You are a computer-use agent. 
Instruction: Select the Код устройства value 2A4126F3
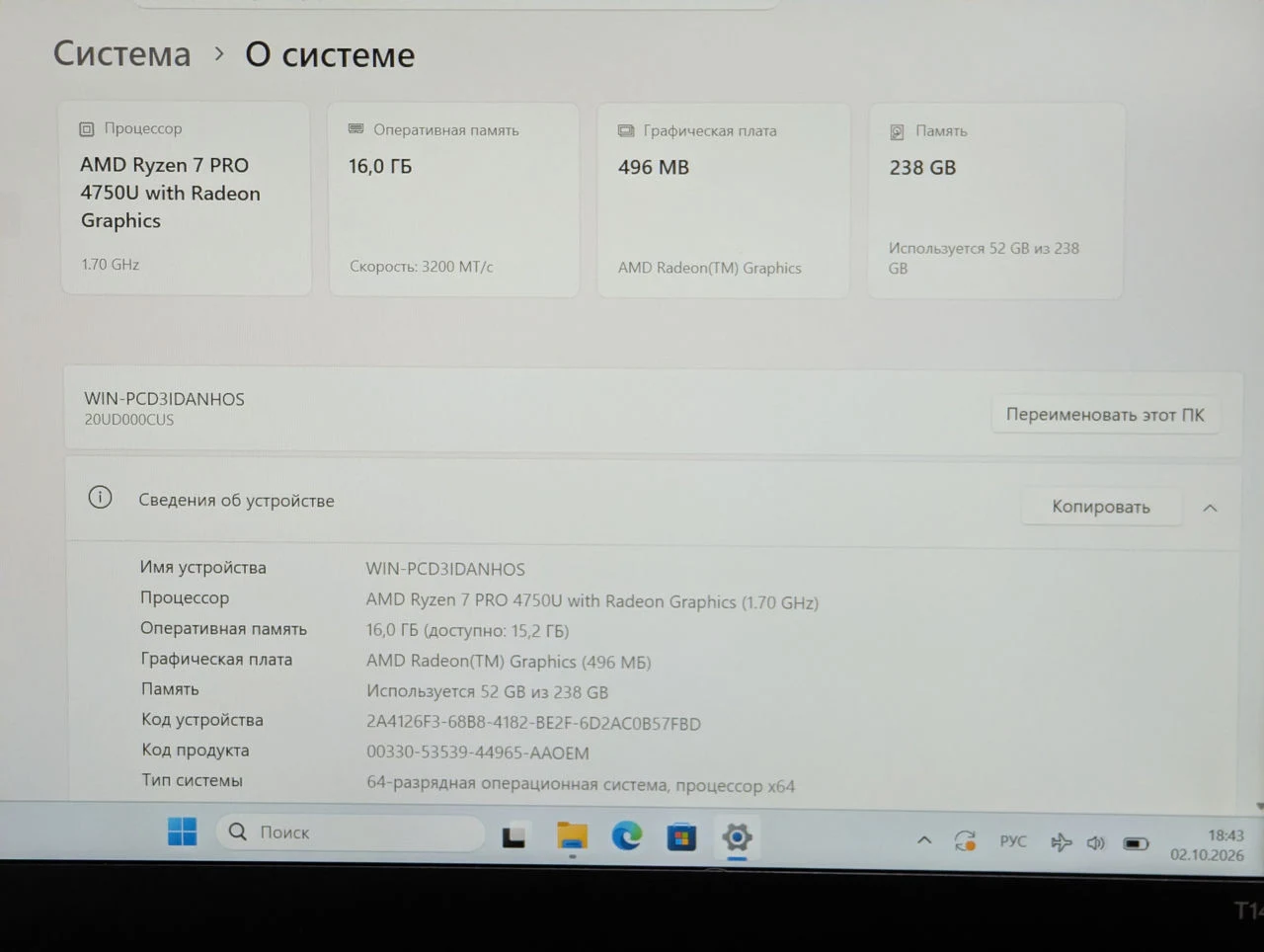533,724
